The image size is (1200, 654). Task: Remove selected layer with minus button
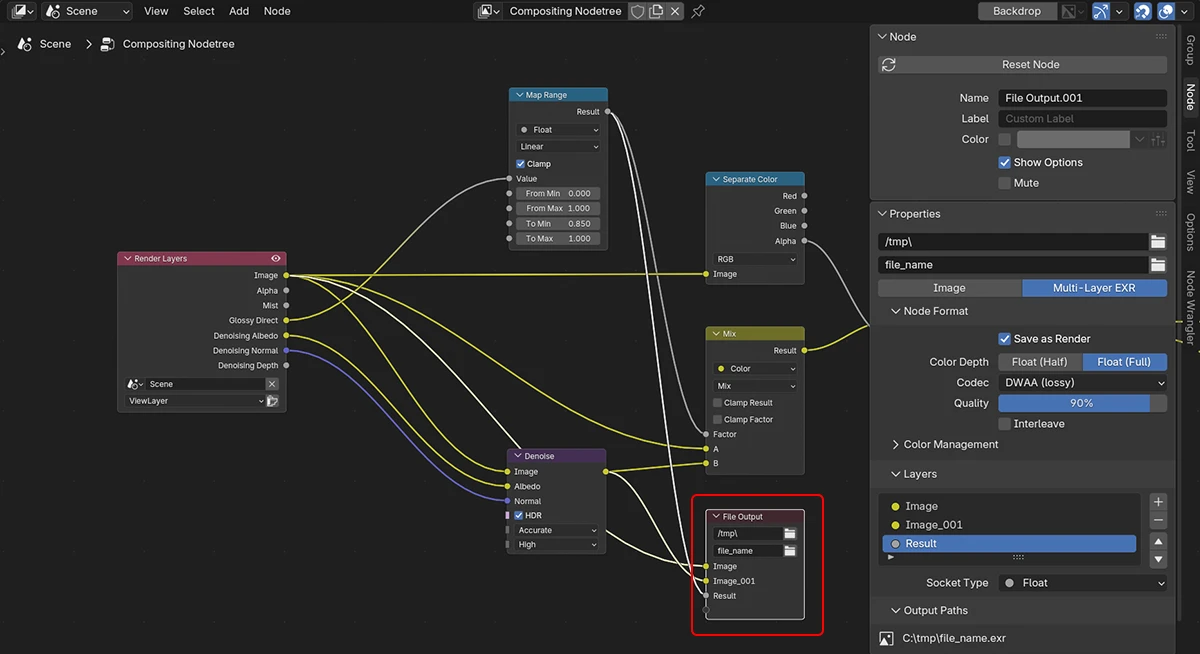[1158, 520]
